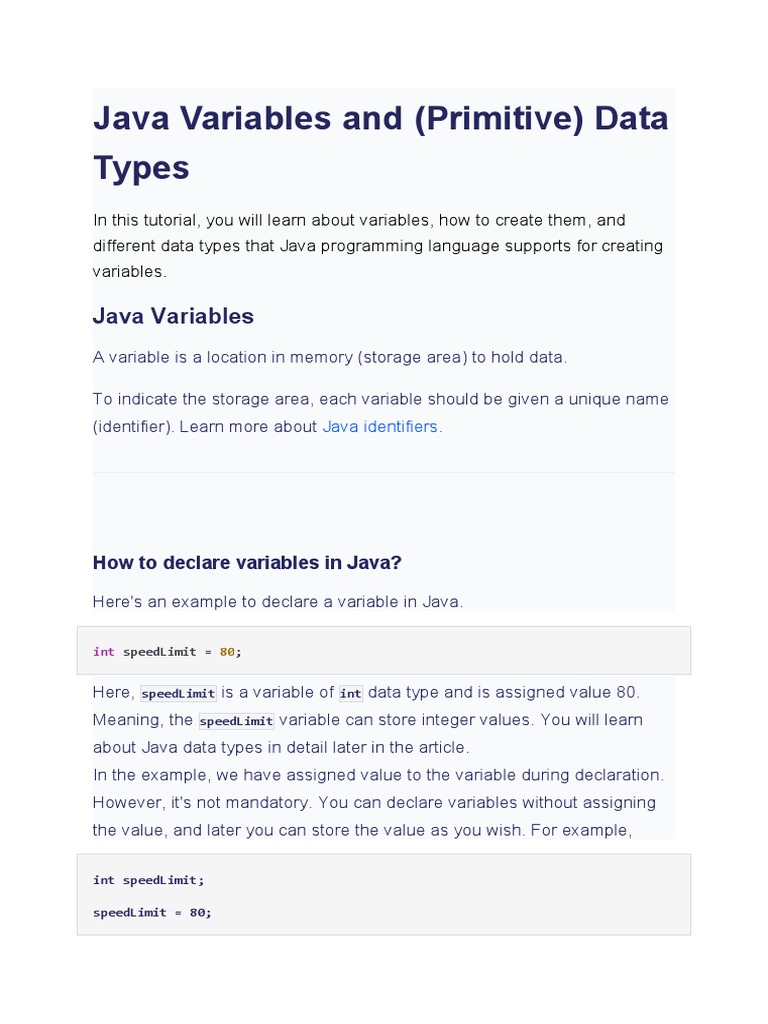The width and height of the screenshot is (768, 1024).
Task: Click inline code 'speedLimit' after 'Meaning, the'
Action: click(x=236, y=721)
